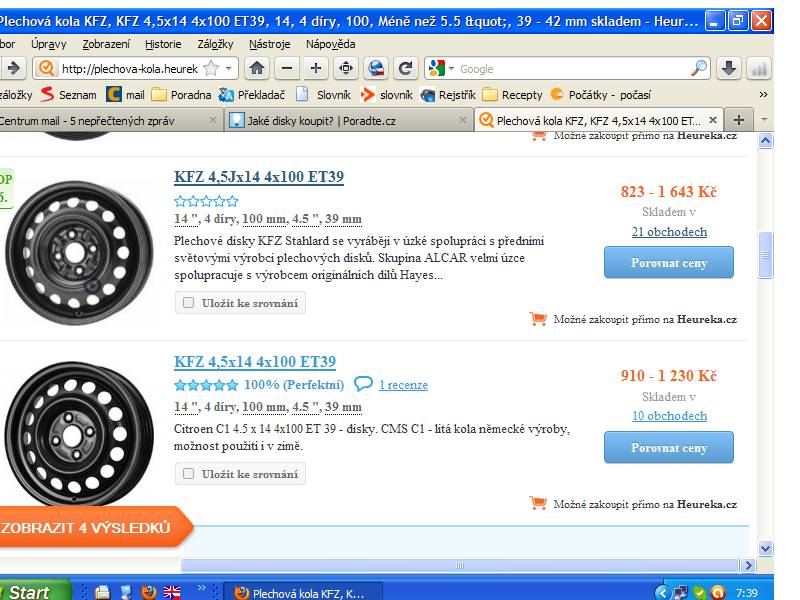Open a new tab with the plus button
Image resolution: width=800 pixels, height=600 pixels.
(x=738, y=120)
